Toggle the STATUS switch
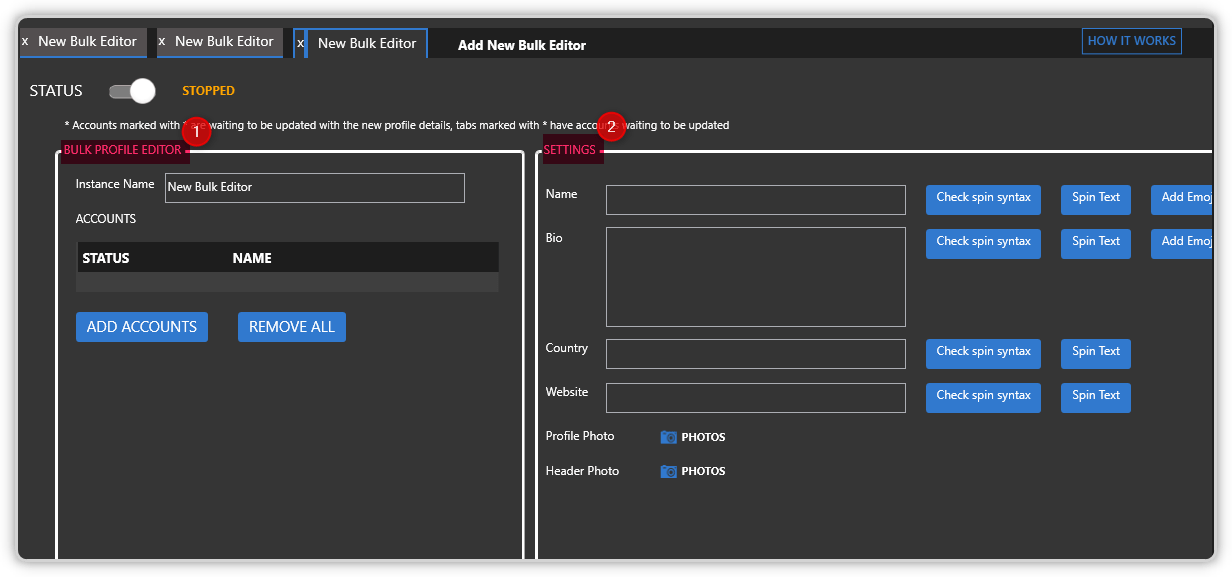Screen dimensions: 1232x577 [131, 90]
